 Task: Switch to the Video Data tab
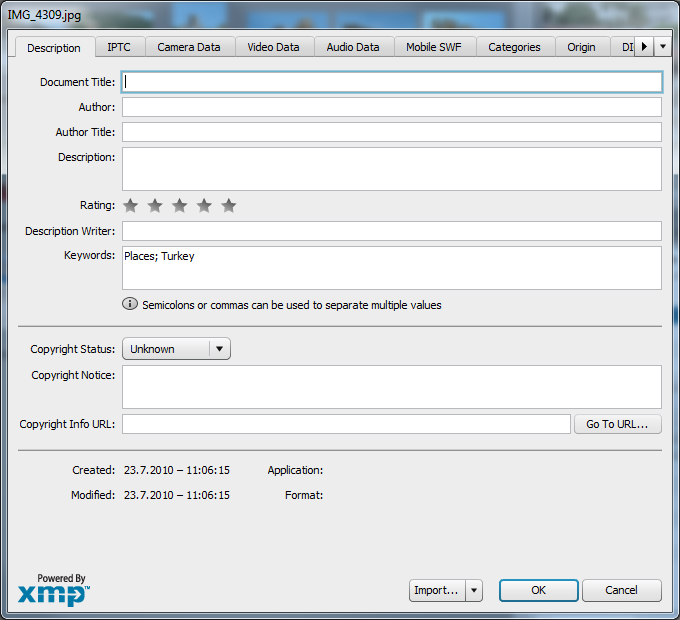[273, 47]
